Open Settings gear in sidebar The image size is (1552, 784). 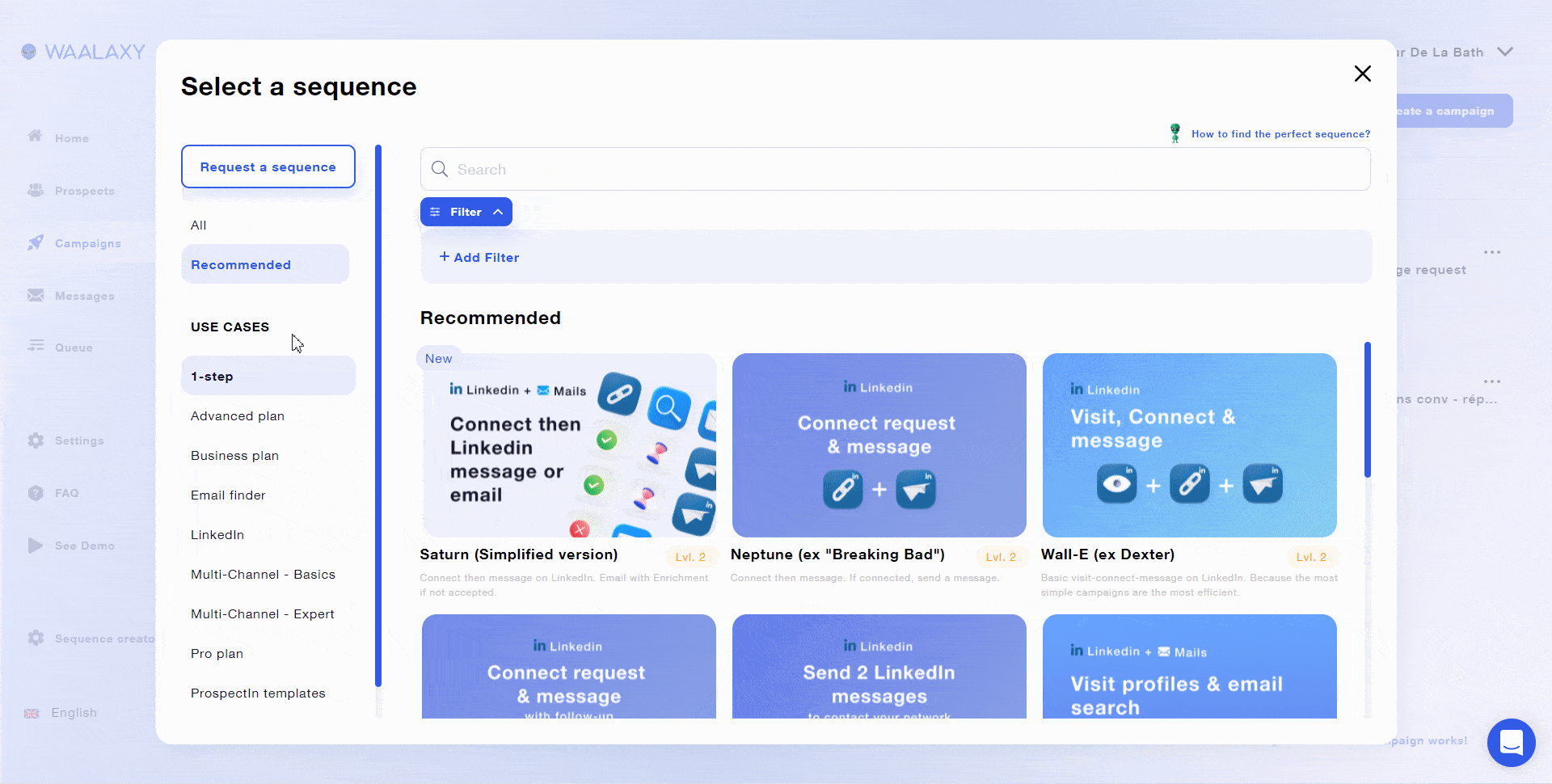[36, 440]
